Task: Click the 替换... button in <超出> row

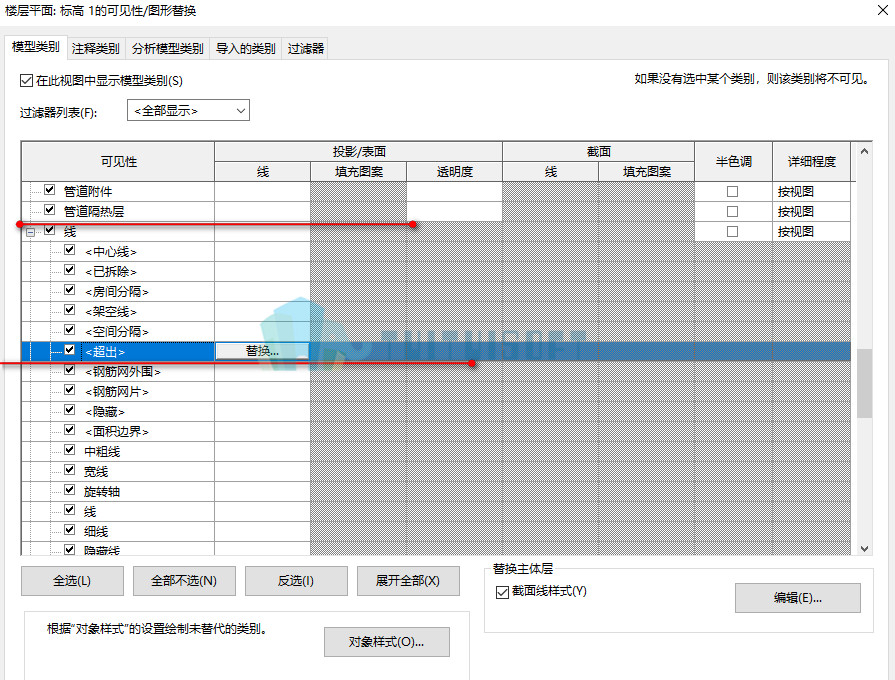Action: pyautogui.click(x=262, y=351)
